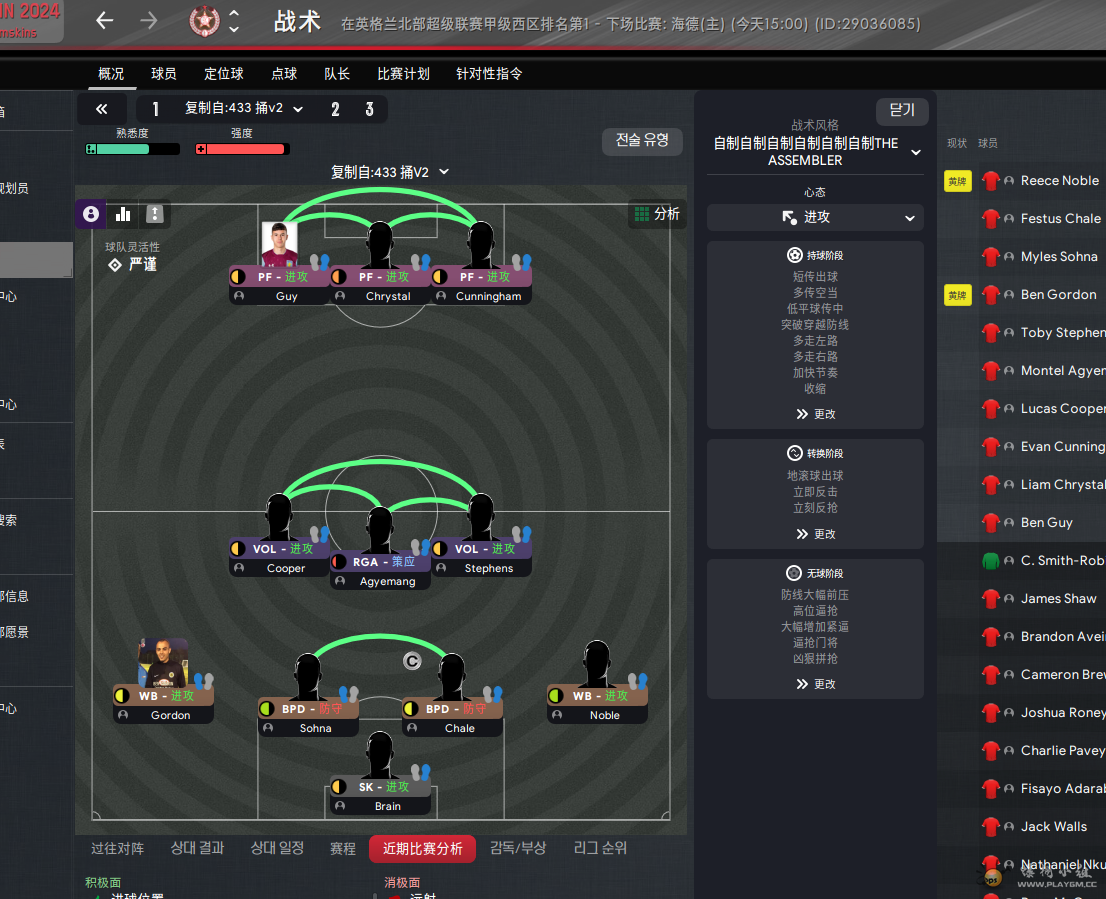Click yellow card tag beside Reece Noble
This screenshot has width=1106, height=899.
click(x=957, y=181)
